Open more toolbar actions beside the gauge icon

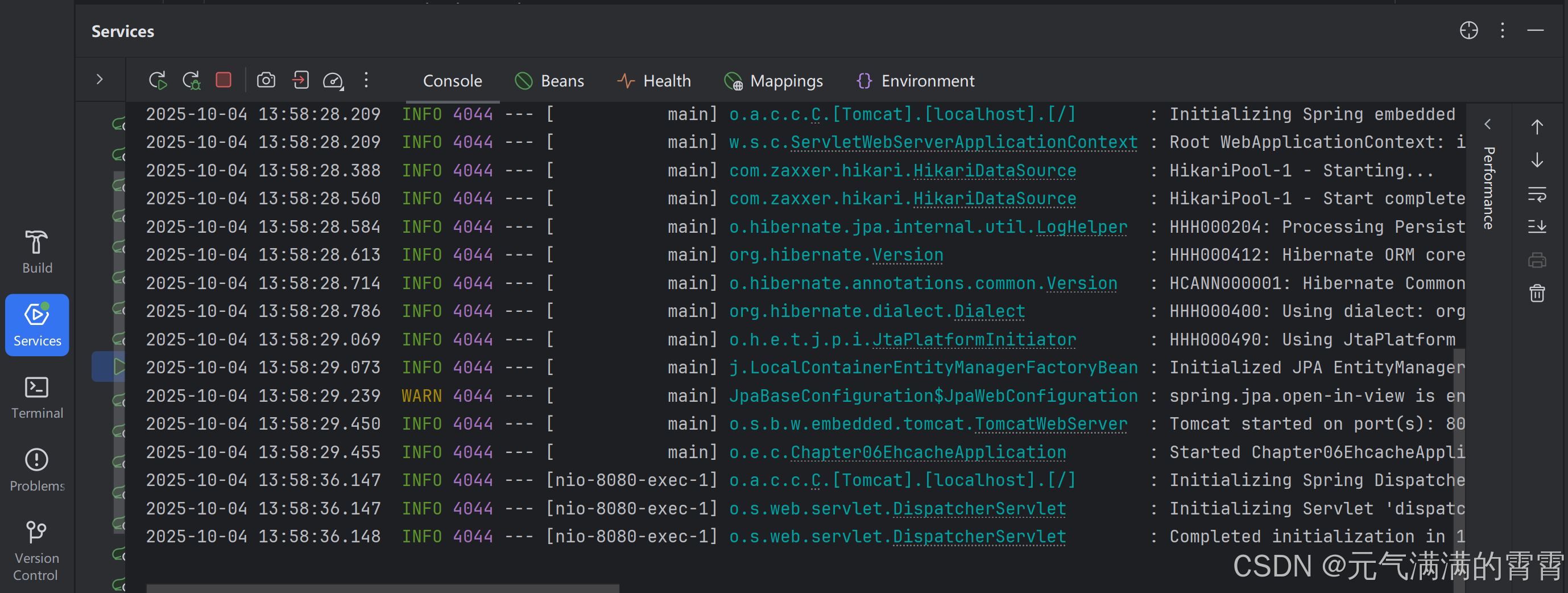[x=366, y=80]
